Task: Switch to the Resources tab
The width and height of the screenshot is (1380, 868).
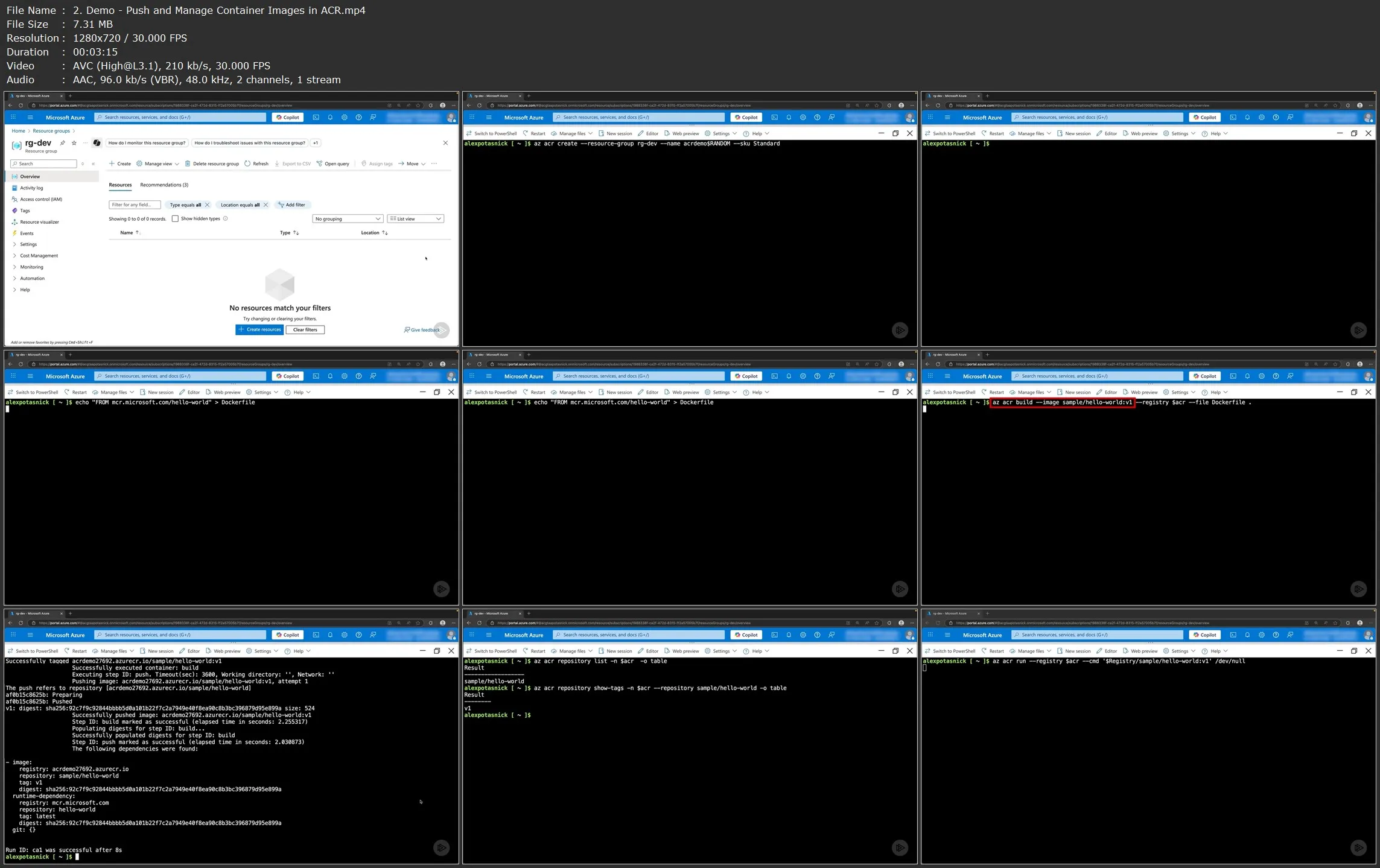Action: [x=120, y=185]
